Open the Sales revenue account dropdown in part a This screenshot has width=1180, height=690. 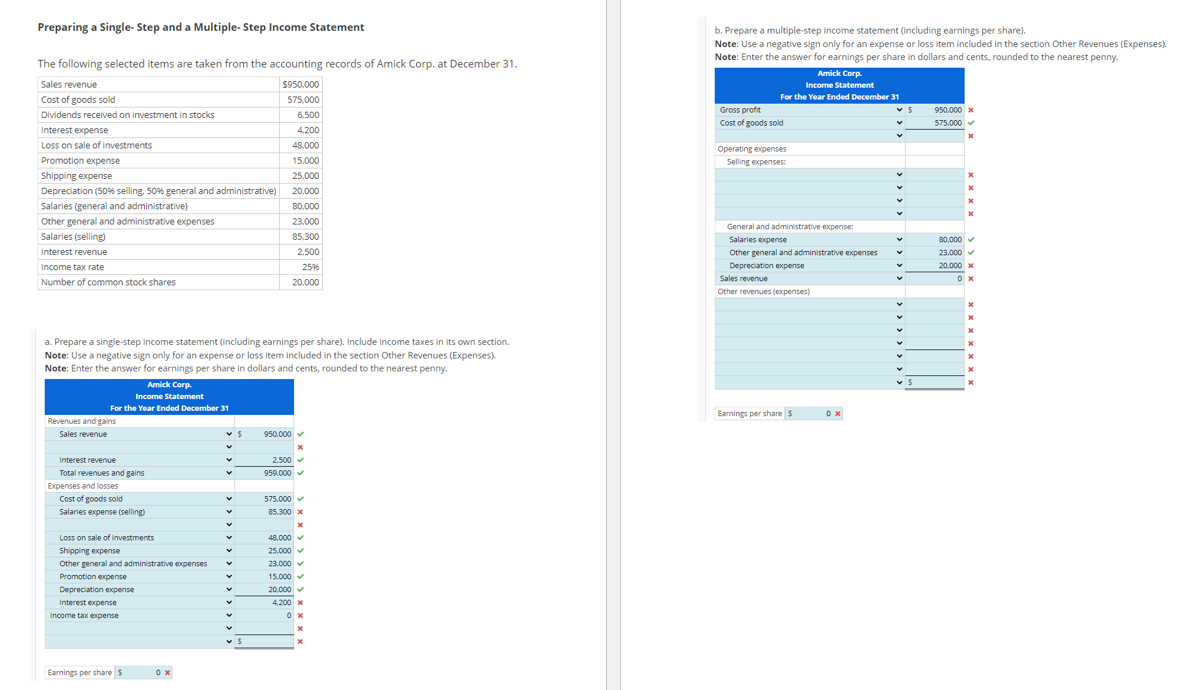point(229,433)
